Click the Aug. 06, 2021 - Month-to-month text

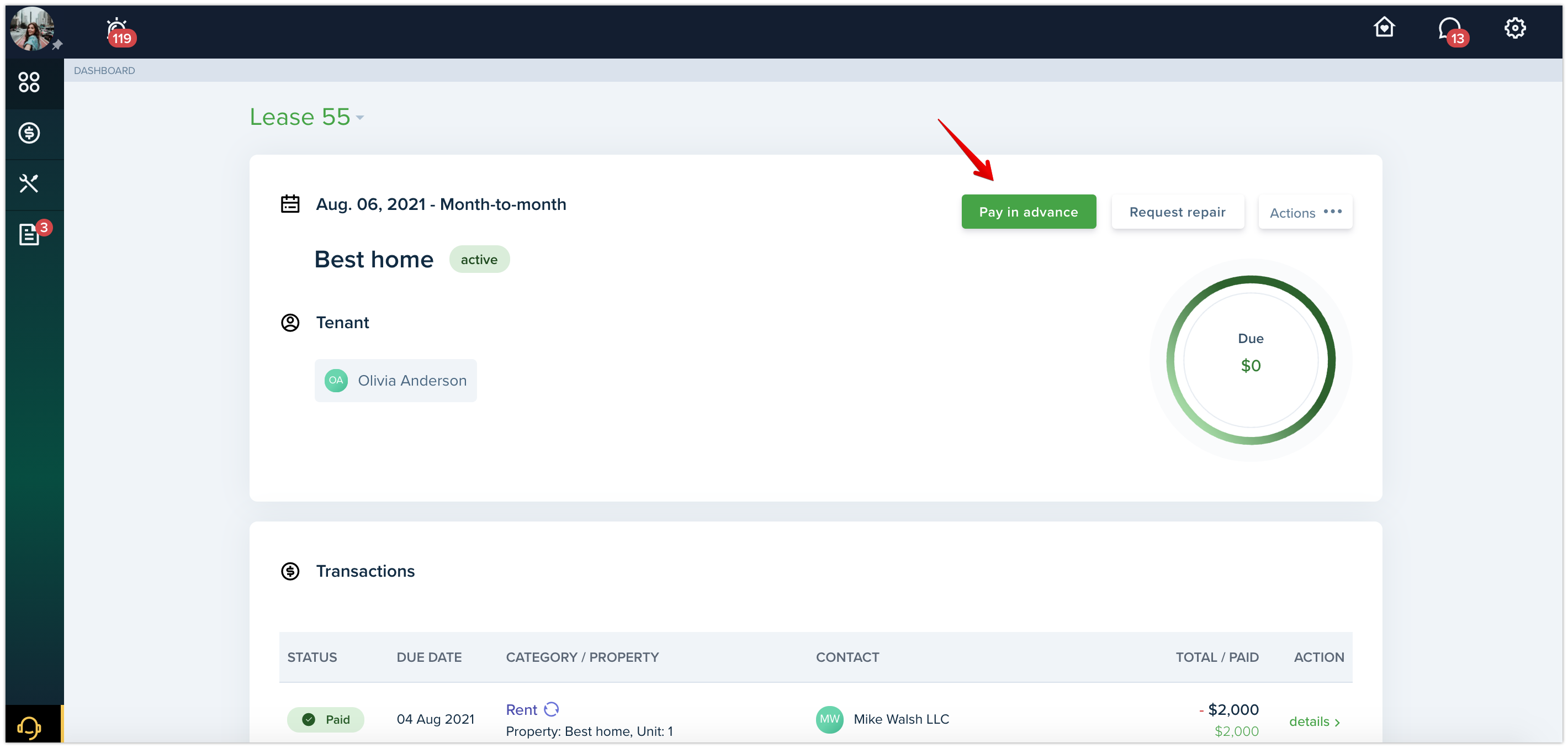click(x=441, y=203)
